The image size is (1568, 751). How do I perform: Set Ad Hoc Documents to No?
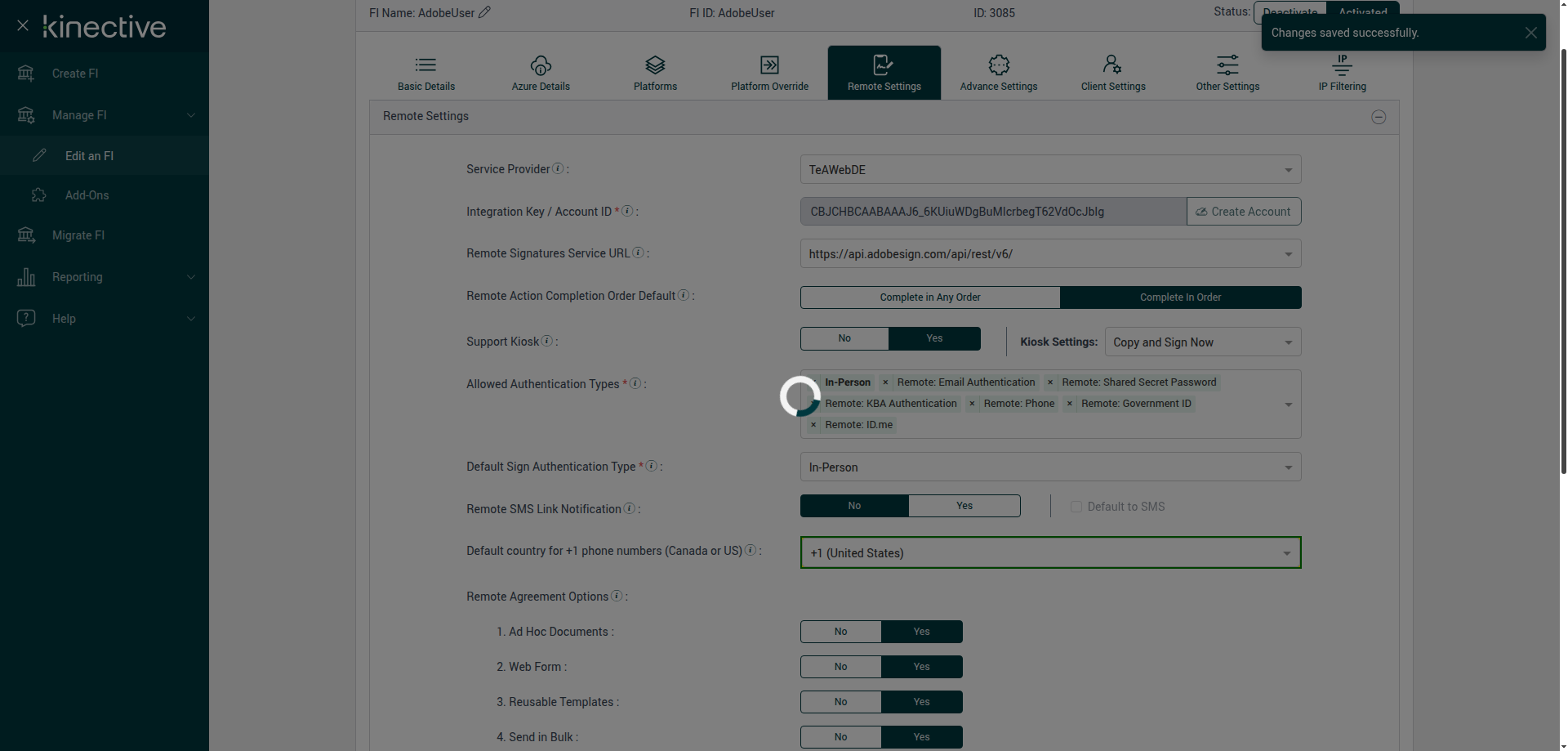click(840, 632)
